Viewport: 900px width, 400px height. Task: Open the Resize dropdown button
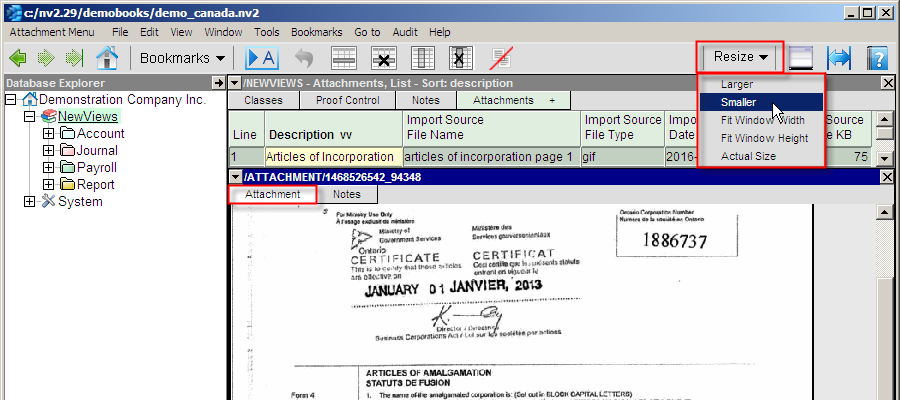click(740, 57)
